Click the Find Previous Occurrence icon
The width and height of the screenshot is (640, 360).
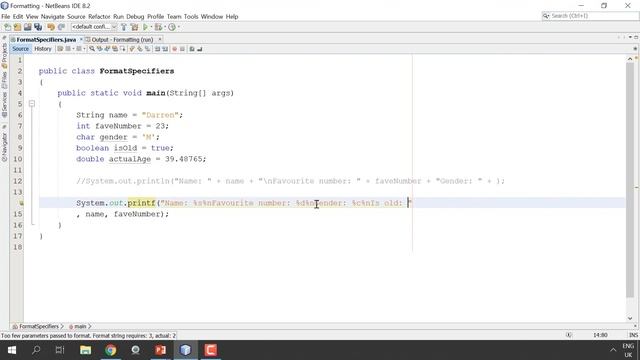100,49
